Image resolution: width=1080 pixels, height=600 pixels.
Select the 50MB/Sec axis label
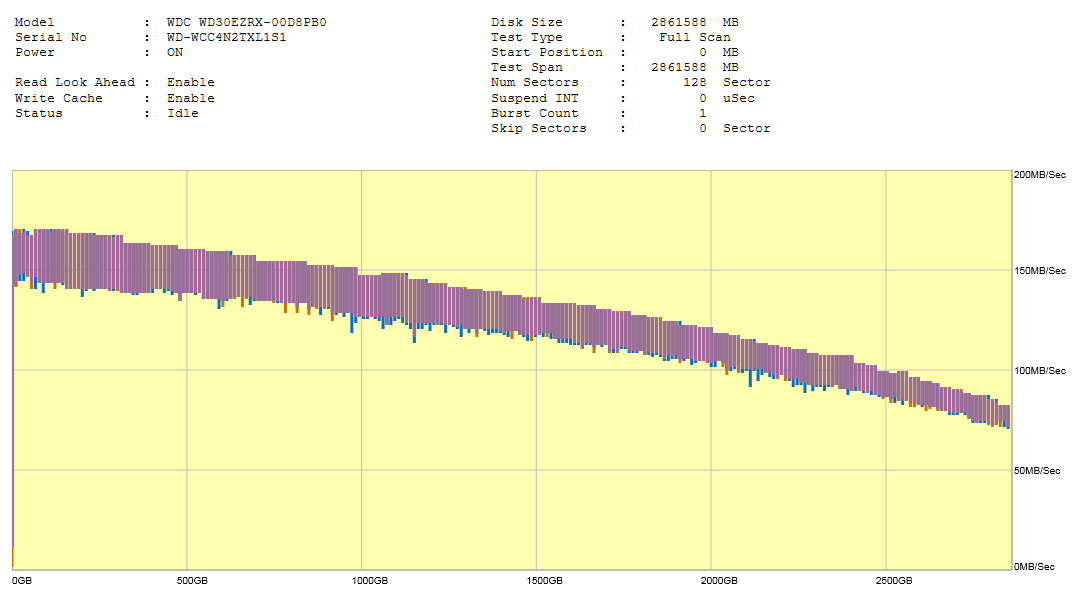click(x=1037, y=470)
